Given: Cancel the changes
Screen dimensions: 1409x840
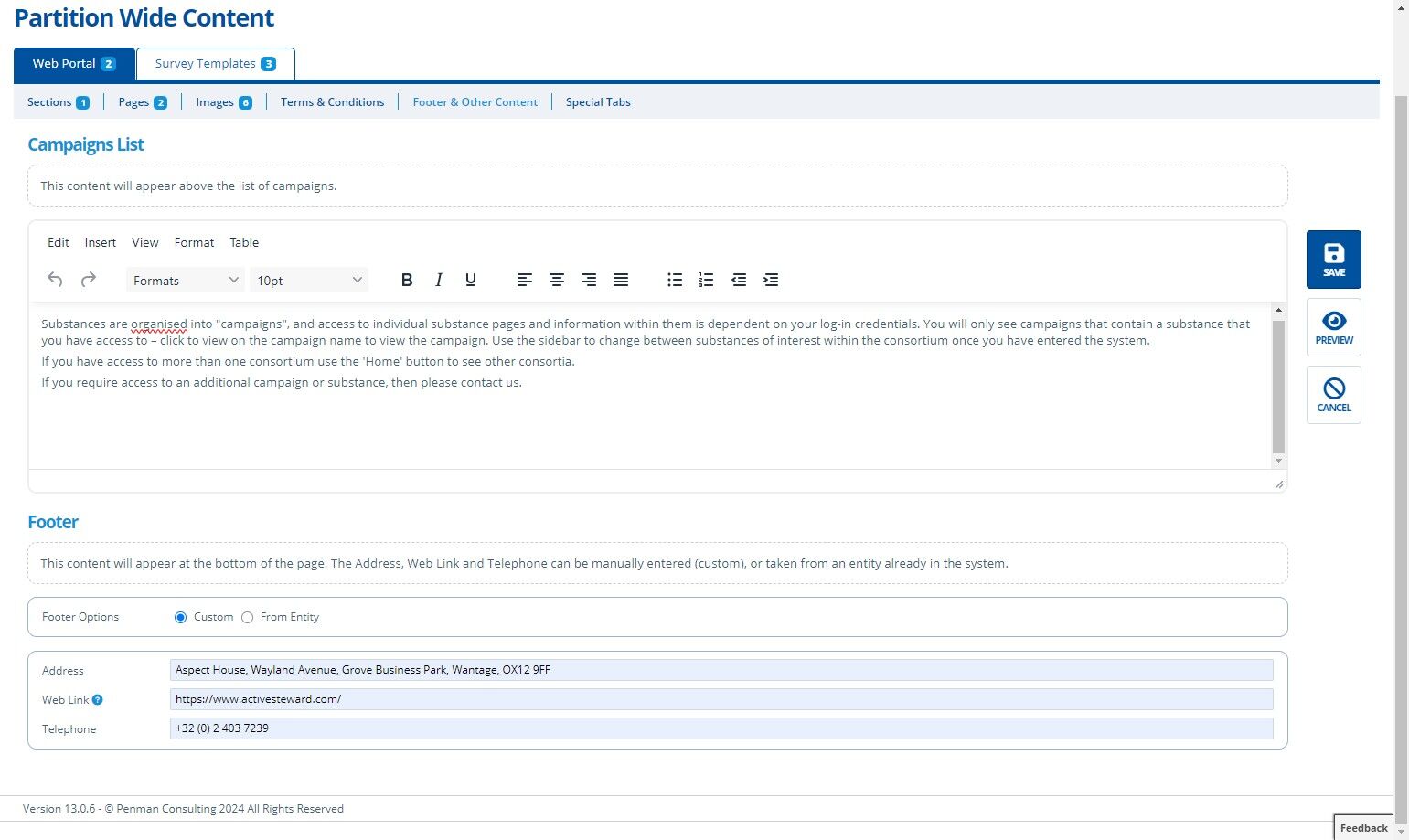Looking at the screenshot, I should pyautogui.click(x=1334, y=395).
